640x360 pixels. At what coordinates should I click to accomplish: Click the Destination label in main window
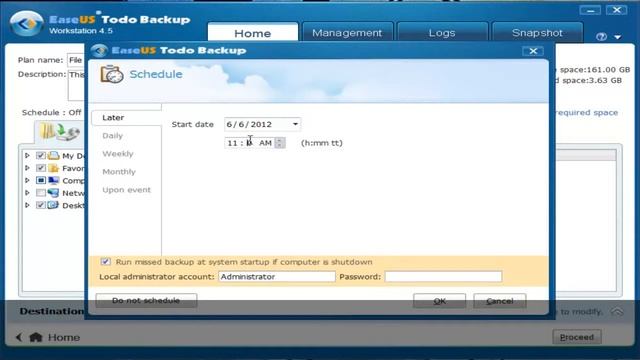pos(52,311)
